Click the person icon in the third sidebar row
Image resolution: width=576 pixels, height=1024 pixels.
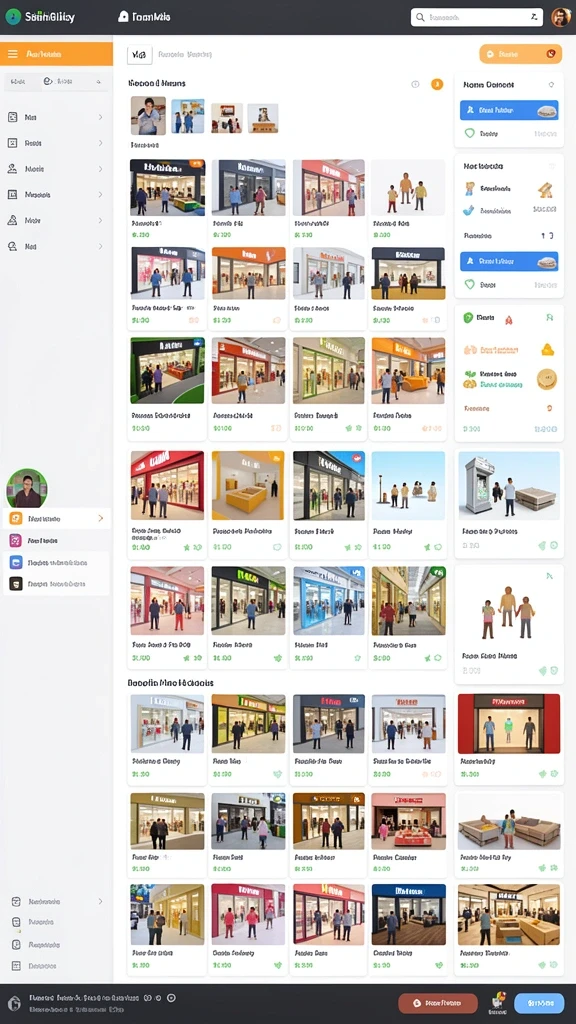[x=12, y=168]
